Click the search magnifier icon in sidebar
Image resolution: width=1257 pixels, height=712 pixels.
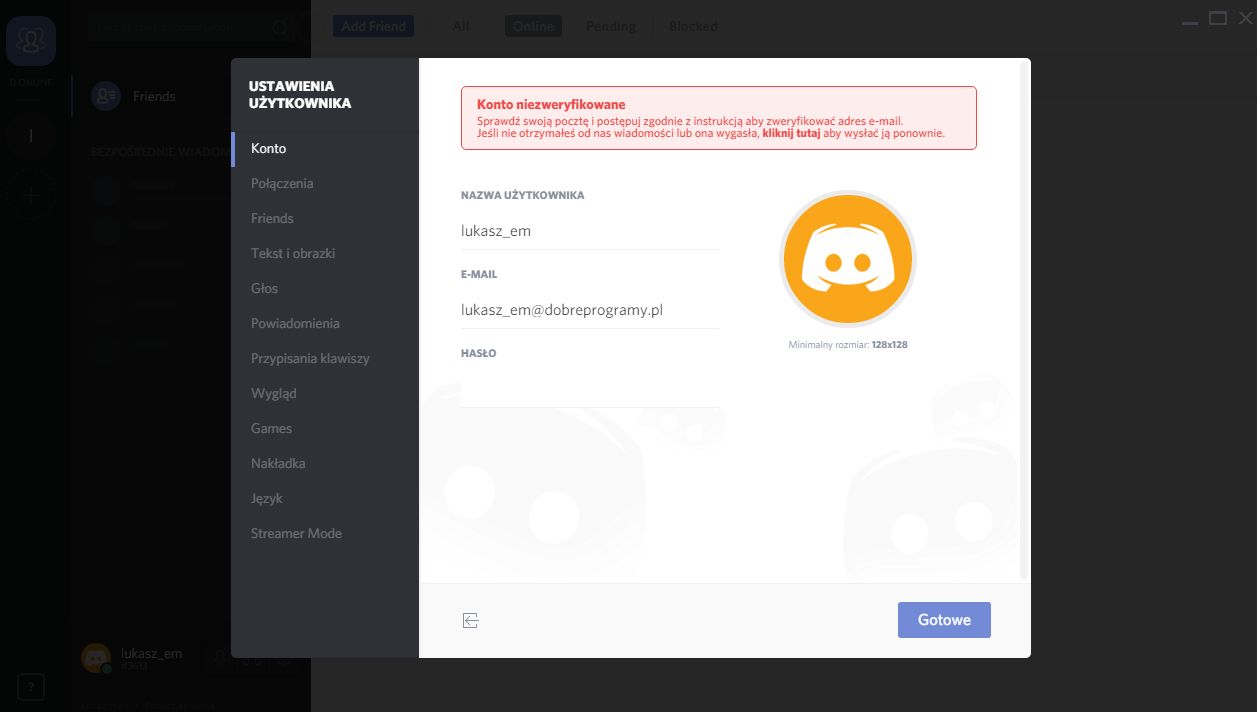pos(280,28)
